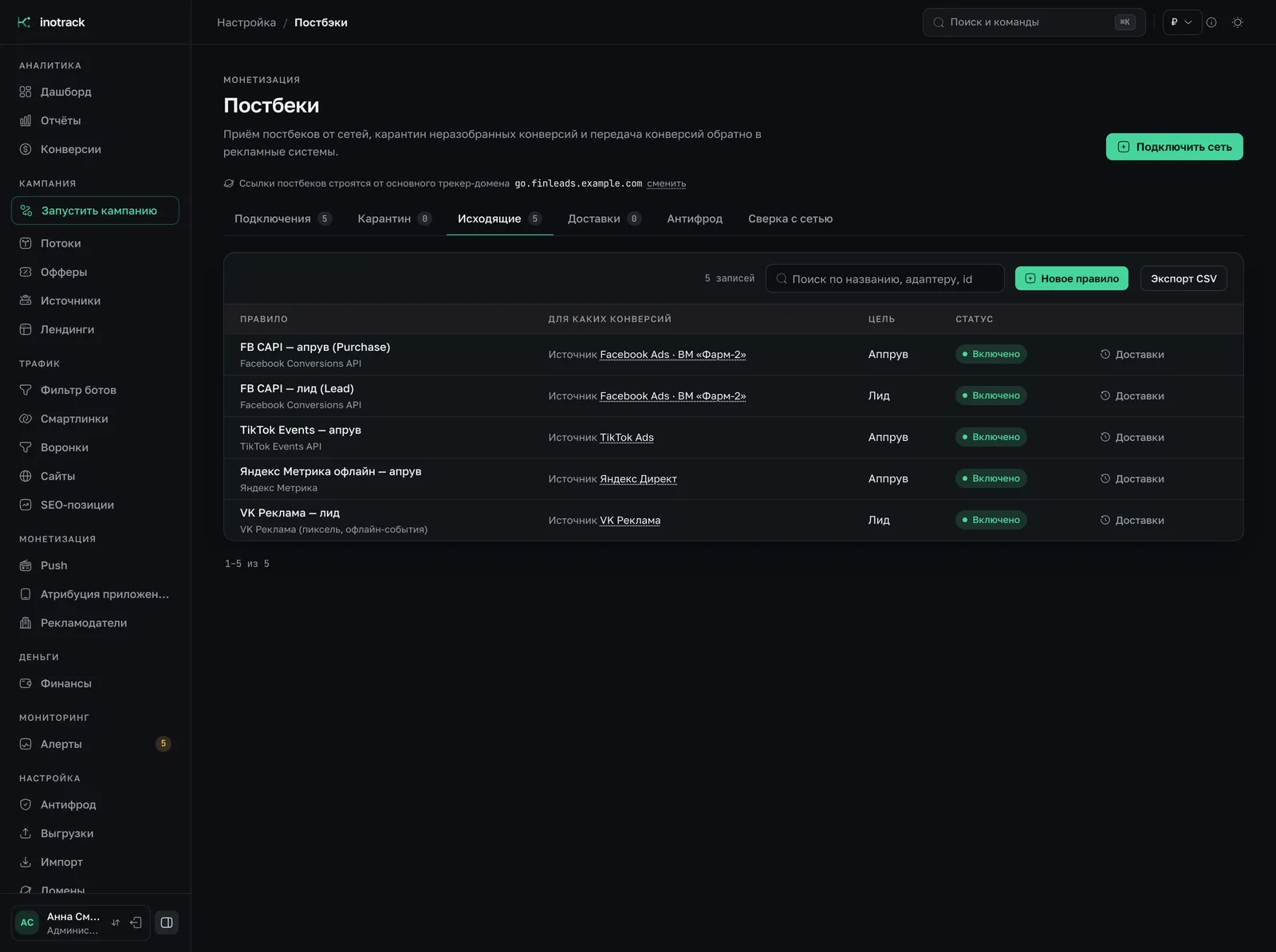Toggle Включено for FB CAPI лид rule
Image resolution: width=1276 pixels, height=952 pixels.
point(991,395)
